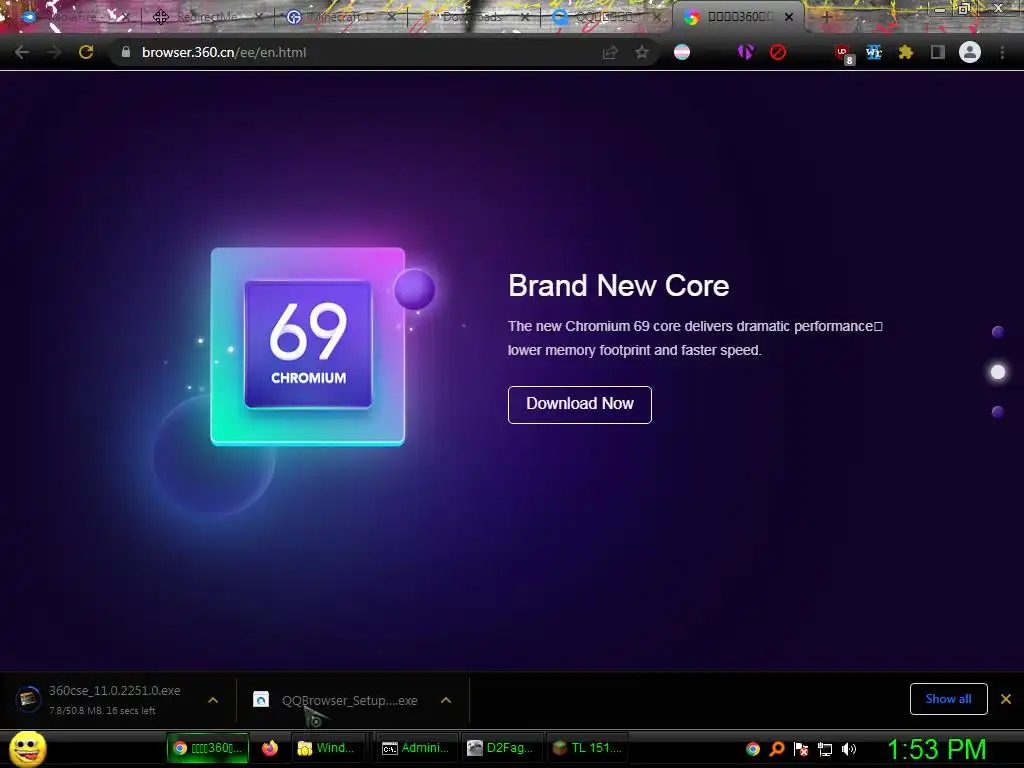Open Chrome's three-dot menu
The width and height of the screenshot is (1024, 768).
(1002, 52)
